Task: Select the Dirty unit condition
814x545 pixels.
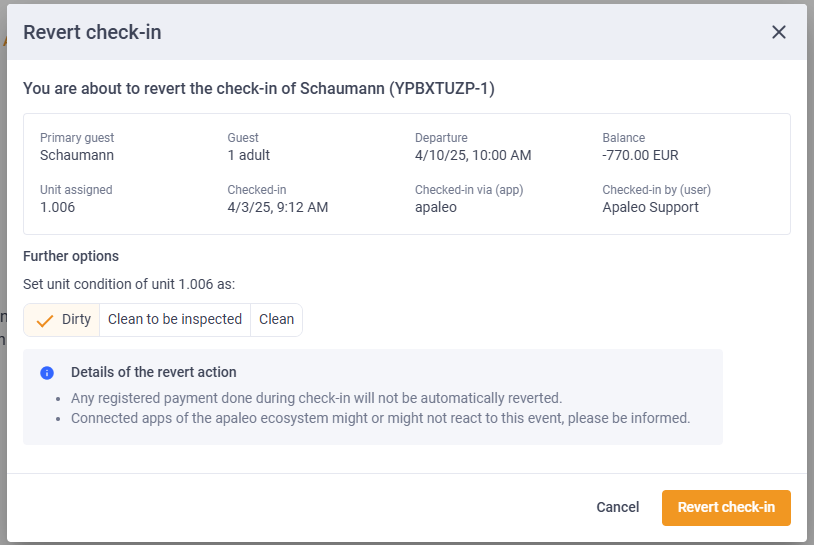Action: click(x=62, y=320)
